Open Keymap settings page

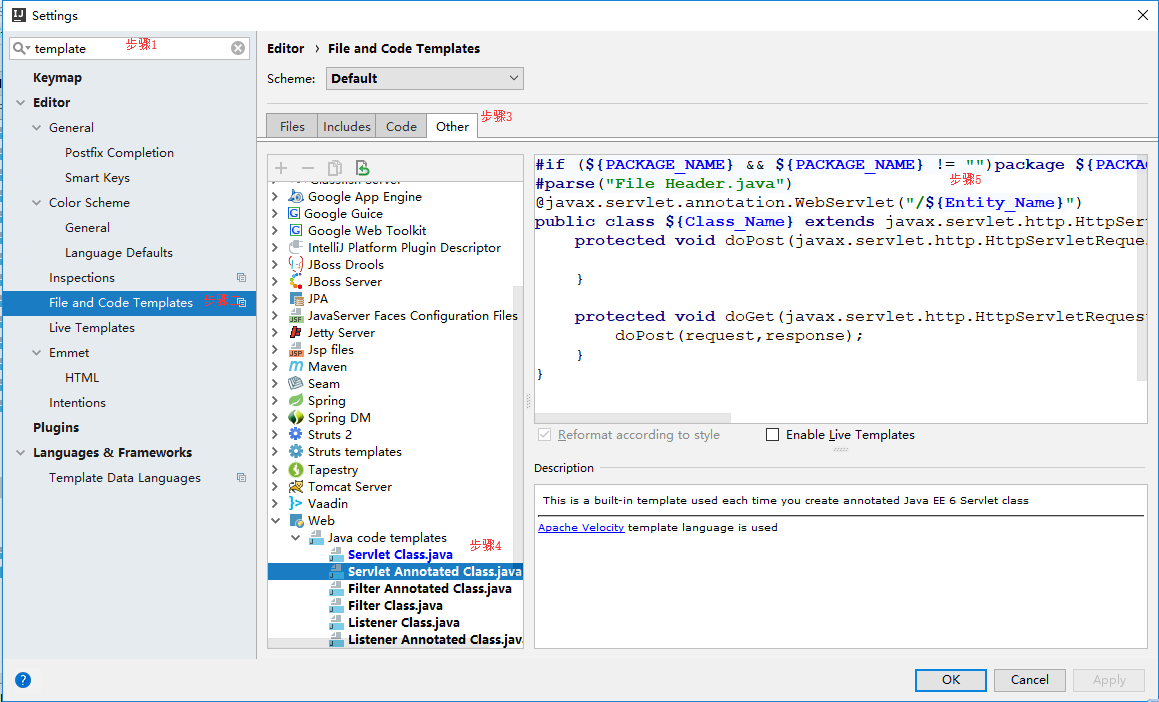pos(58,78)
